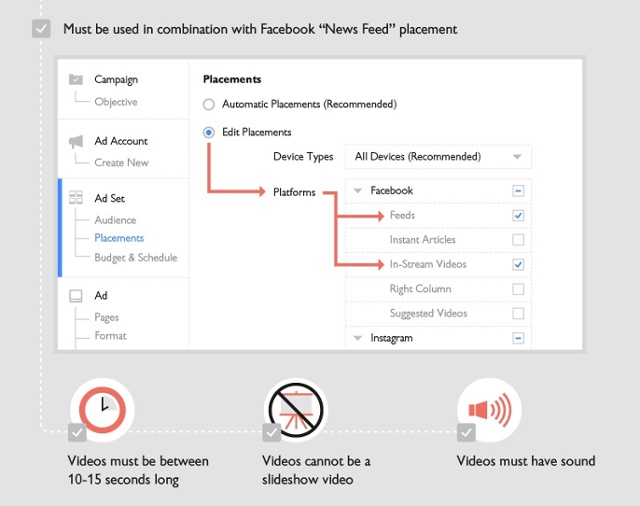Check the Suggested Videos checkbox
This screenshot has height=506, width=640.
pos(518,313)
